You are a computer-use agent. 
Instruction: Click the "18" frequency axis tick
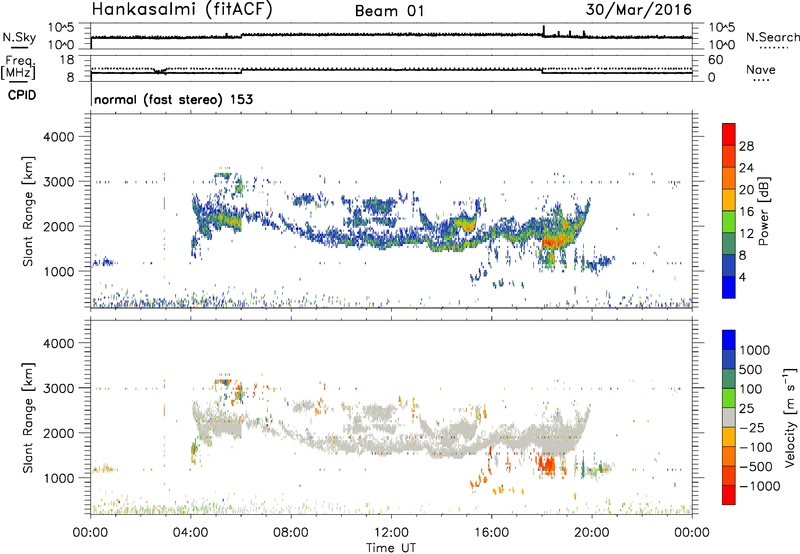click(67, 60)
